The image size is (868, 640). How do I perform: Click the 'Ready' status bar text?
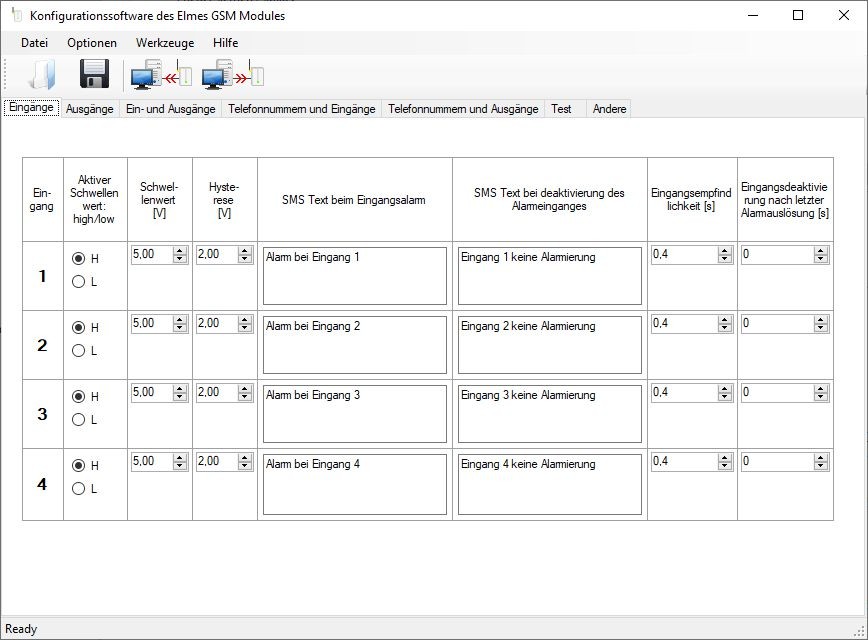tap(21, 629)
